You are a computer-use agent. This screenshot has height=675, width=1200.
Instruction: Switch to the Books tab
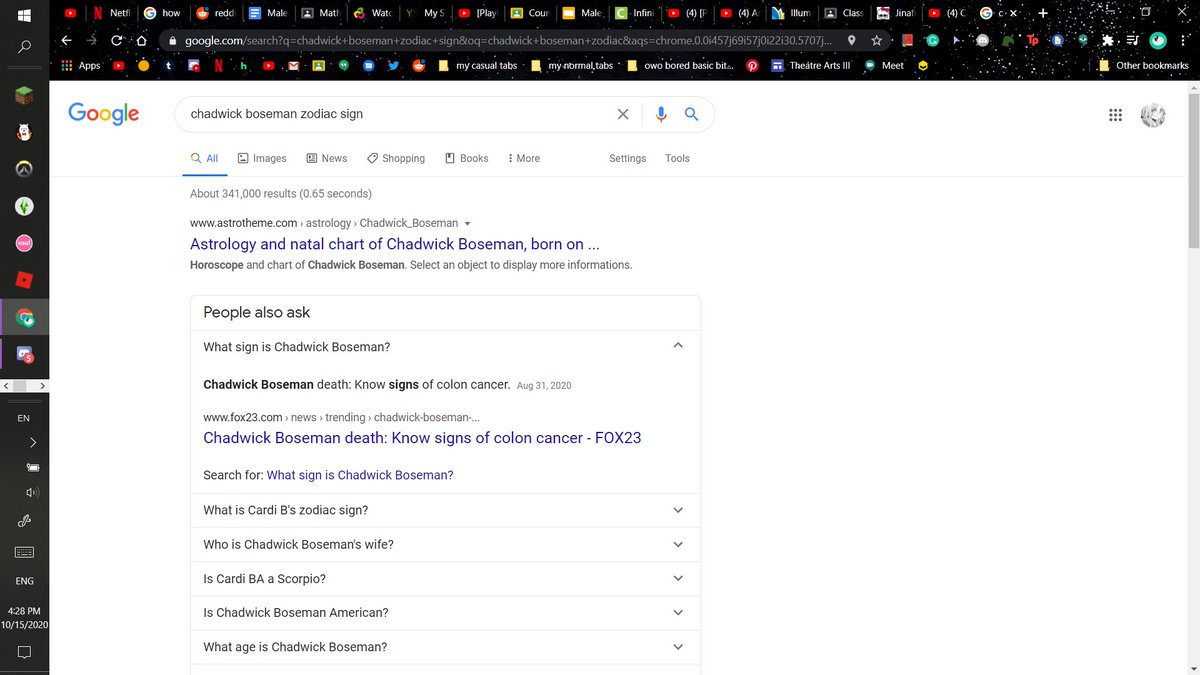point(467,158)
